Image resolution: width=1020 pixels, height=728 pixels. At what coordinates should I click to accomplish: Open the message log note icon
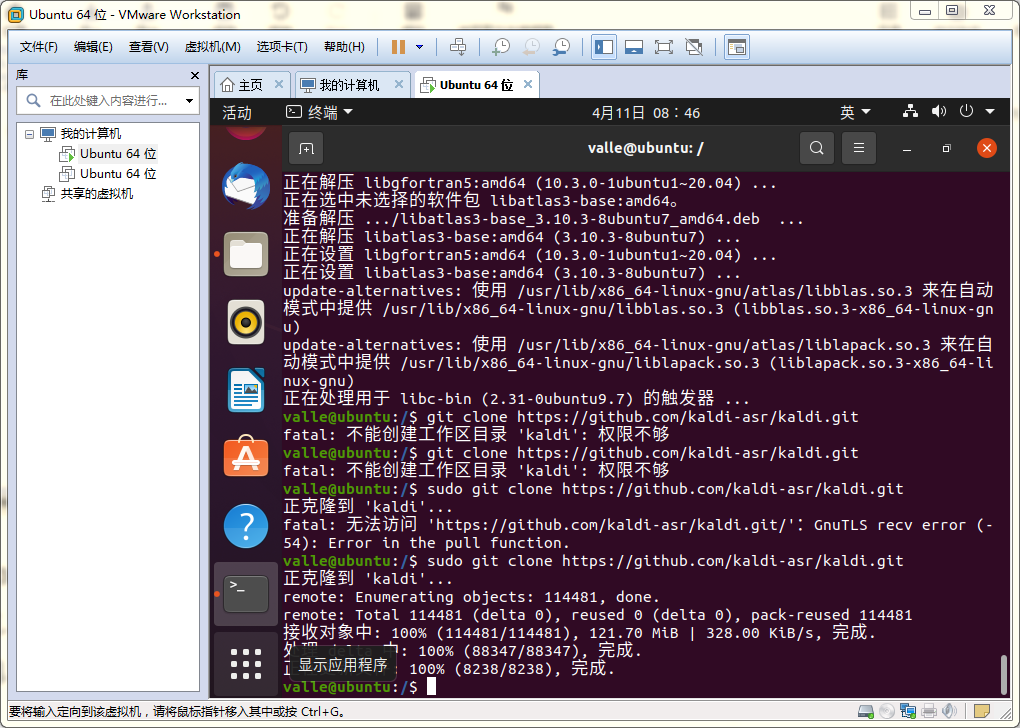coord(982,711)
